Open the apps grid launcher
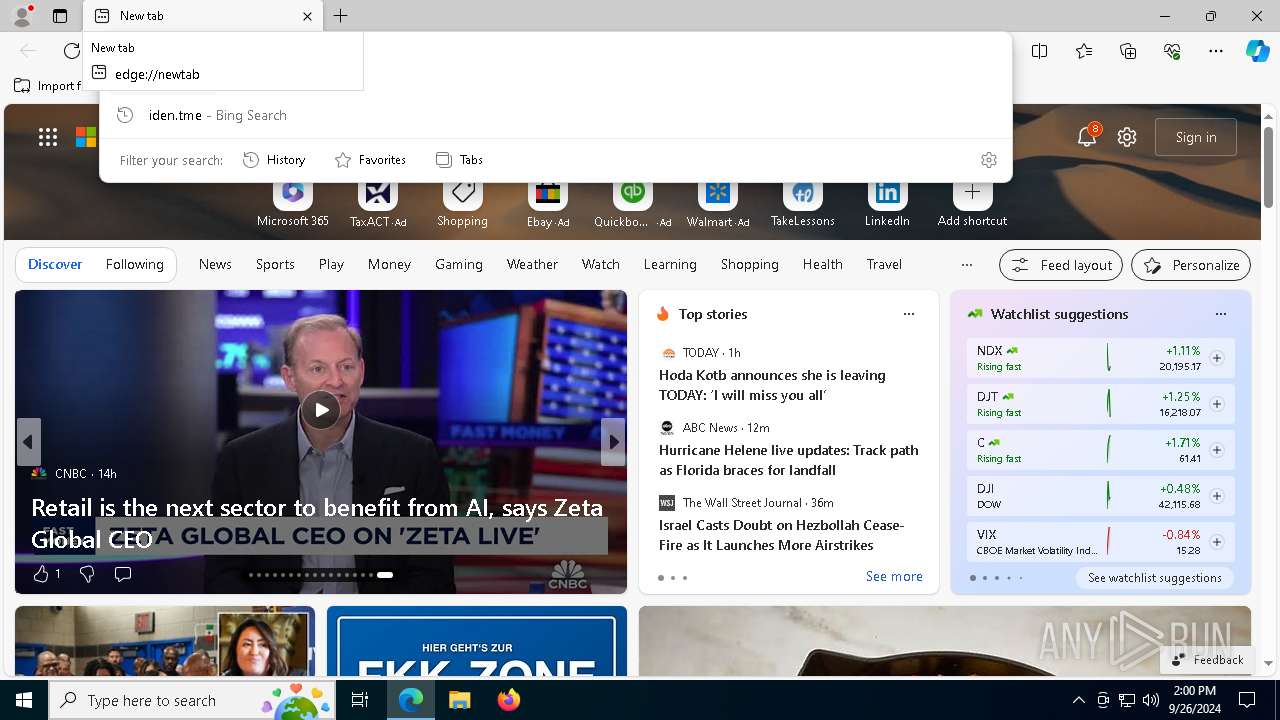 coord(48,137)
